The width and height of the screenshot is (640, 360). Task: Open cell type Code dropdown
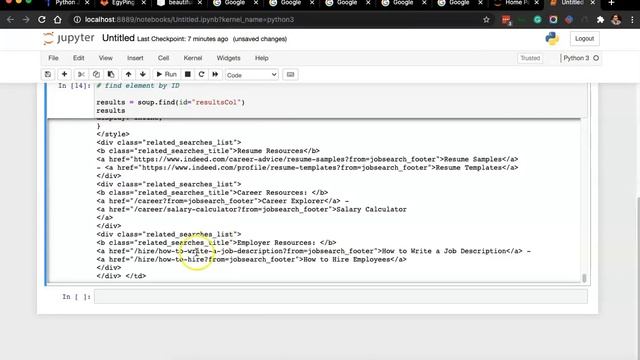[251, 75]
